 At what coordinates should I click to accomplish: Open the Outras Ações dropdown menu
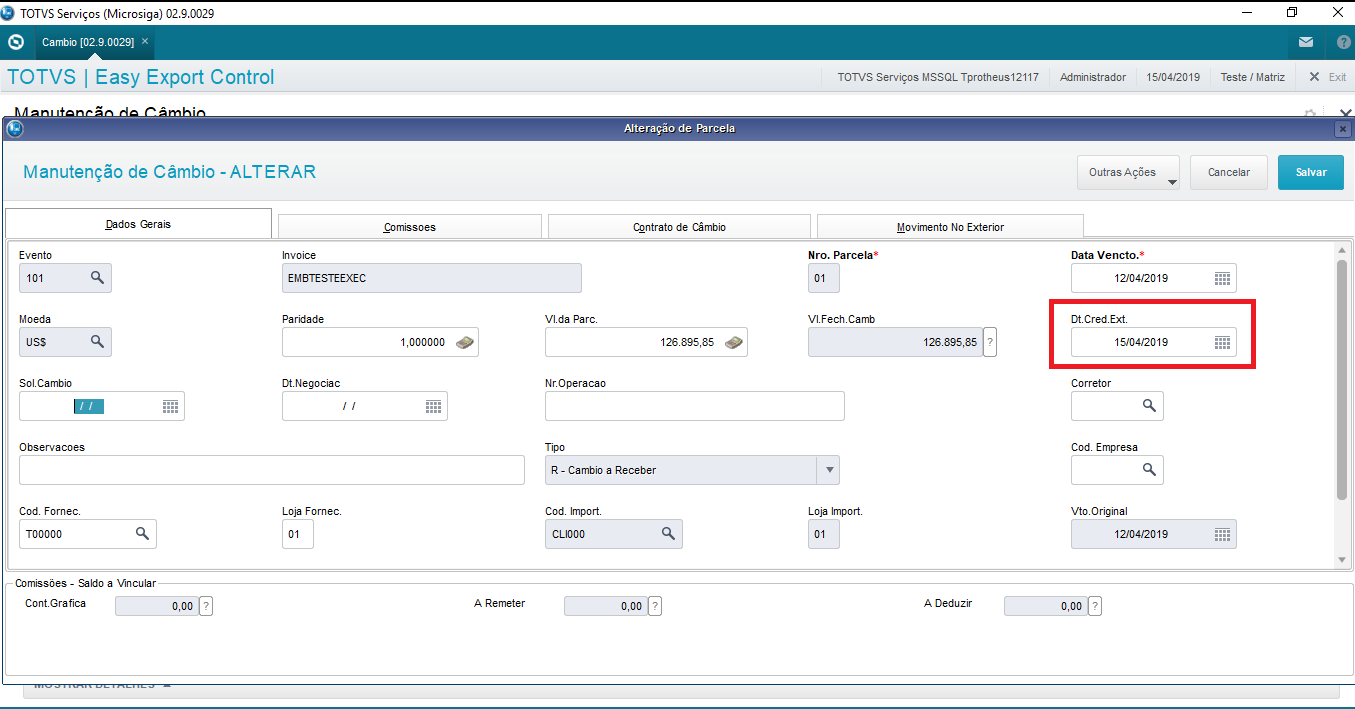1128,172
